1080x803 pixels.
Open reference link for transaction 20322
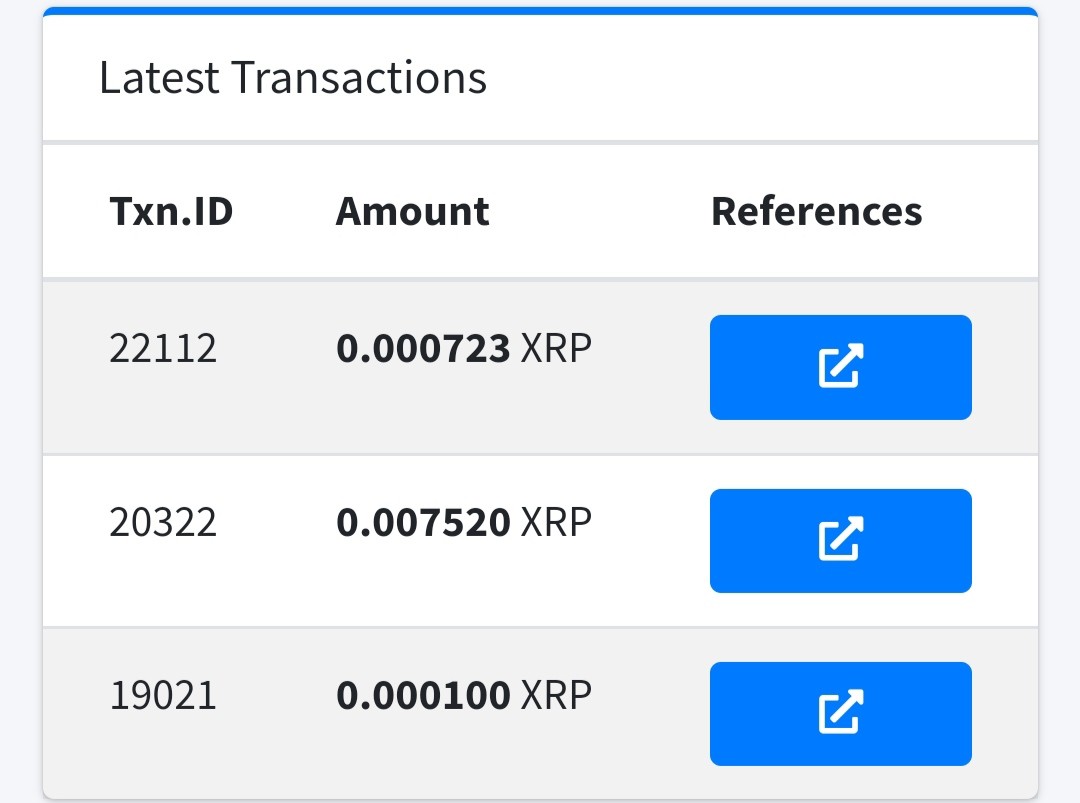[840, 541]
